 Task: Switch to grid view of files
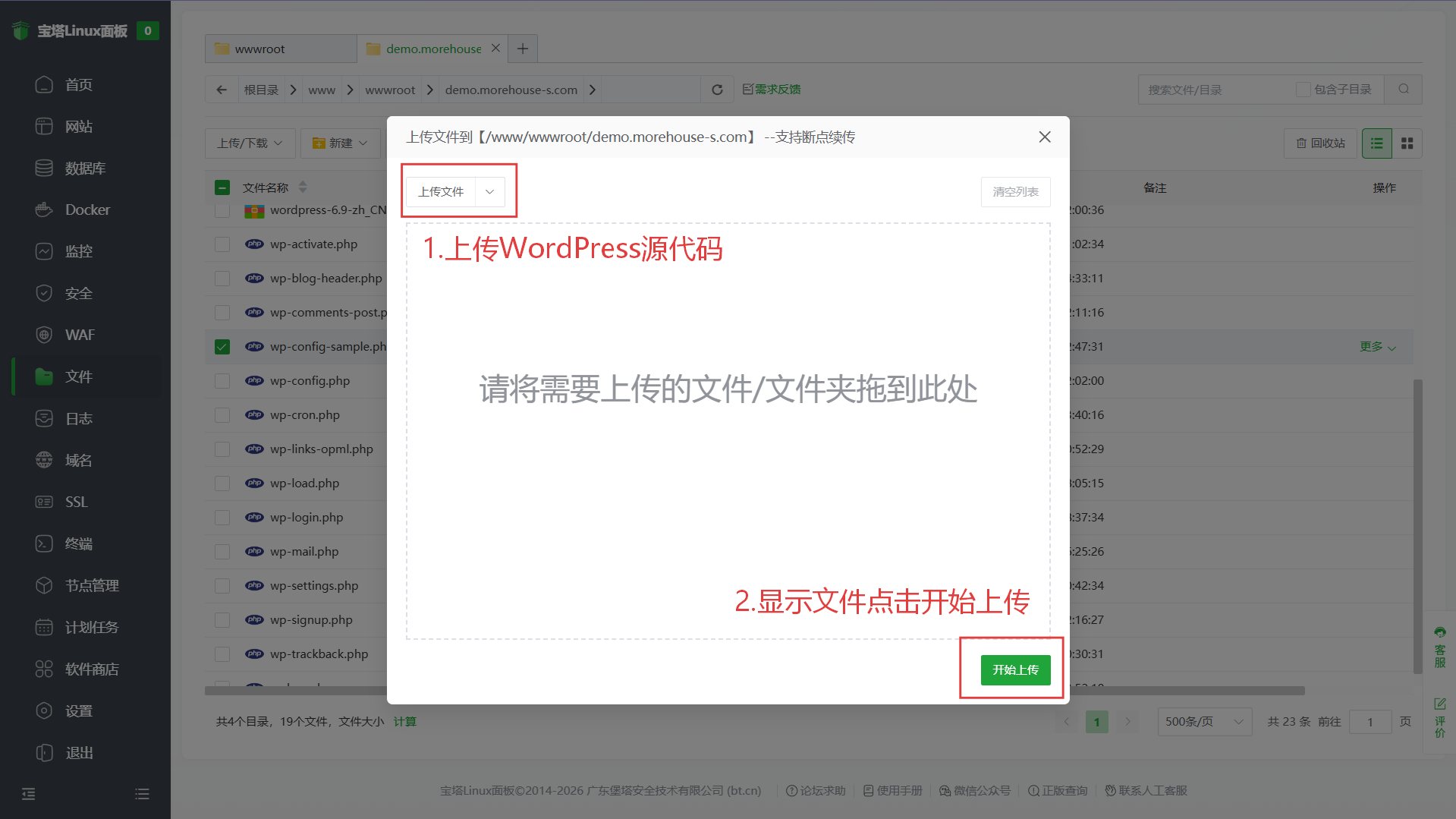pos(1407,143)
